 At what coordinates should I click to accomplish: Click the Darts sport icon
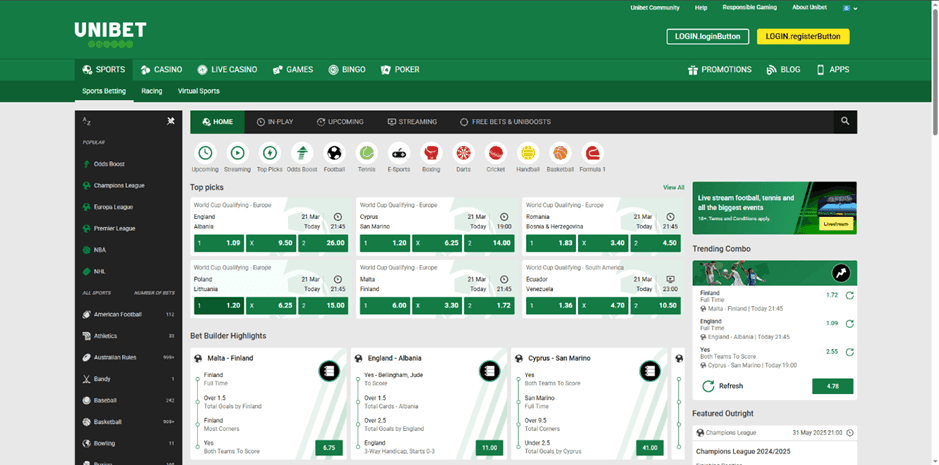point(463,153)
